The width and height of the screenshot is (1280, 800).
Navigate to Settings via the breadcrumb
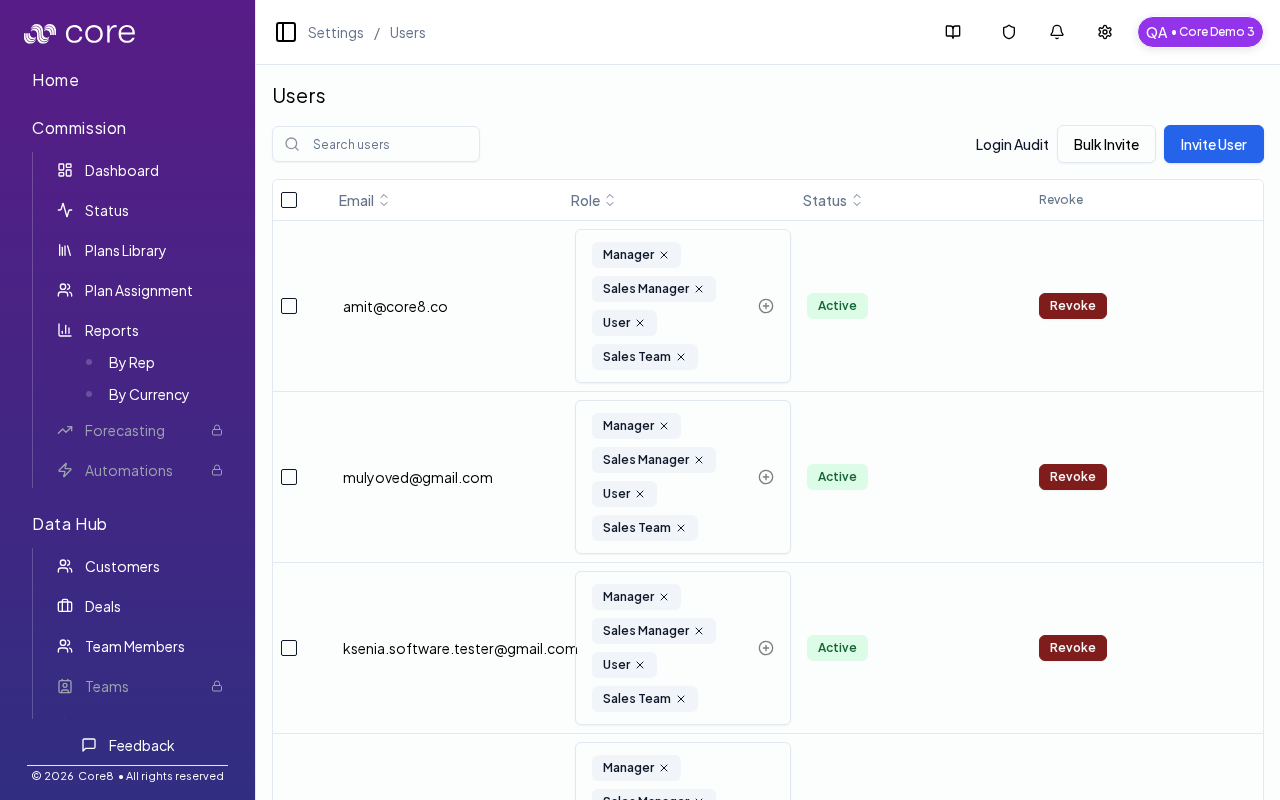pyautogui.click(x=335, y=32)
